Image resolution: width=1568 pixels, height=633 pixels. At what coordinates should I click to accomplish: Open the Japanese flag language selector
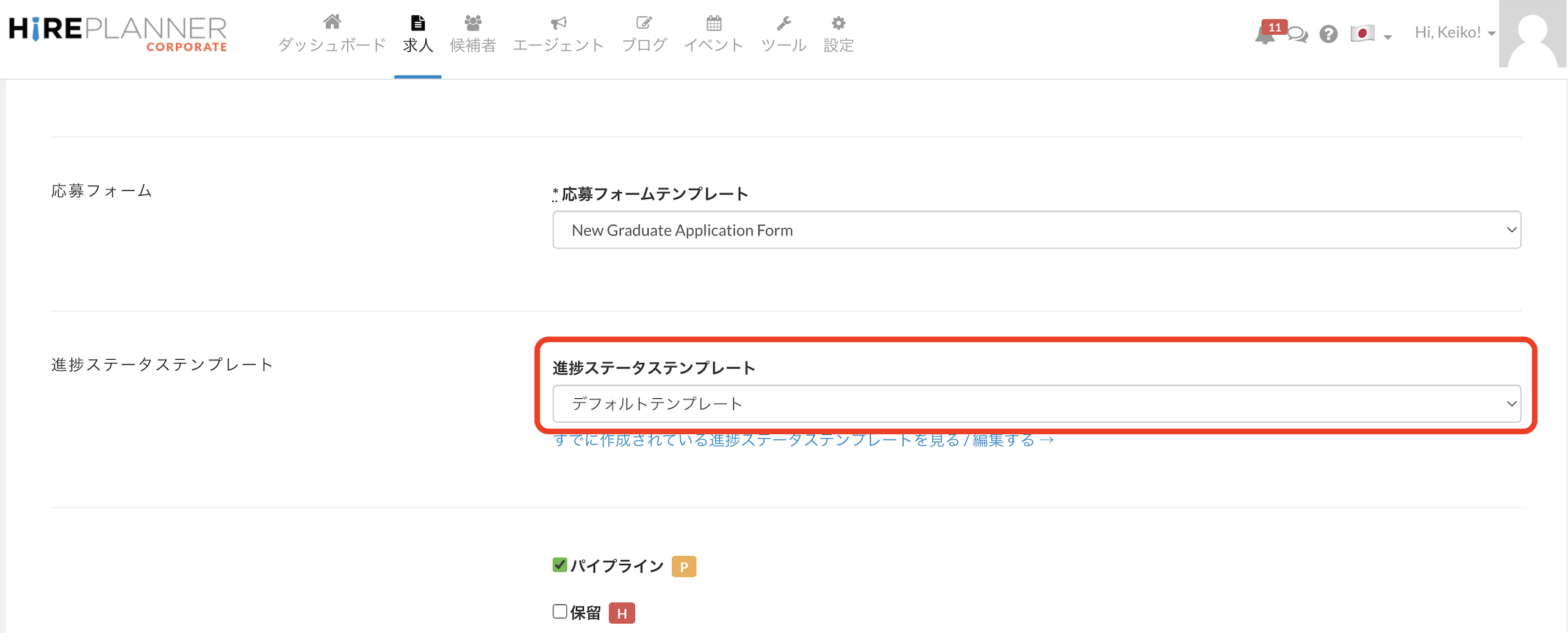pos(1370,34)
